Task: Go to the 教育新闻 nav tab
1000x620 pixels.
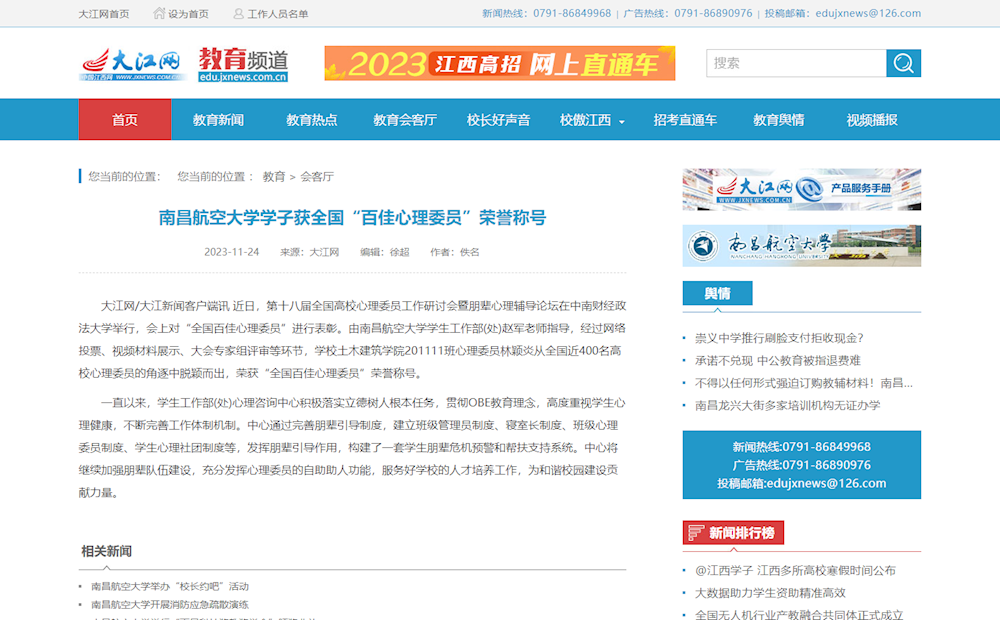Action: (x=218, y=120)
